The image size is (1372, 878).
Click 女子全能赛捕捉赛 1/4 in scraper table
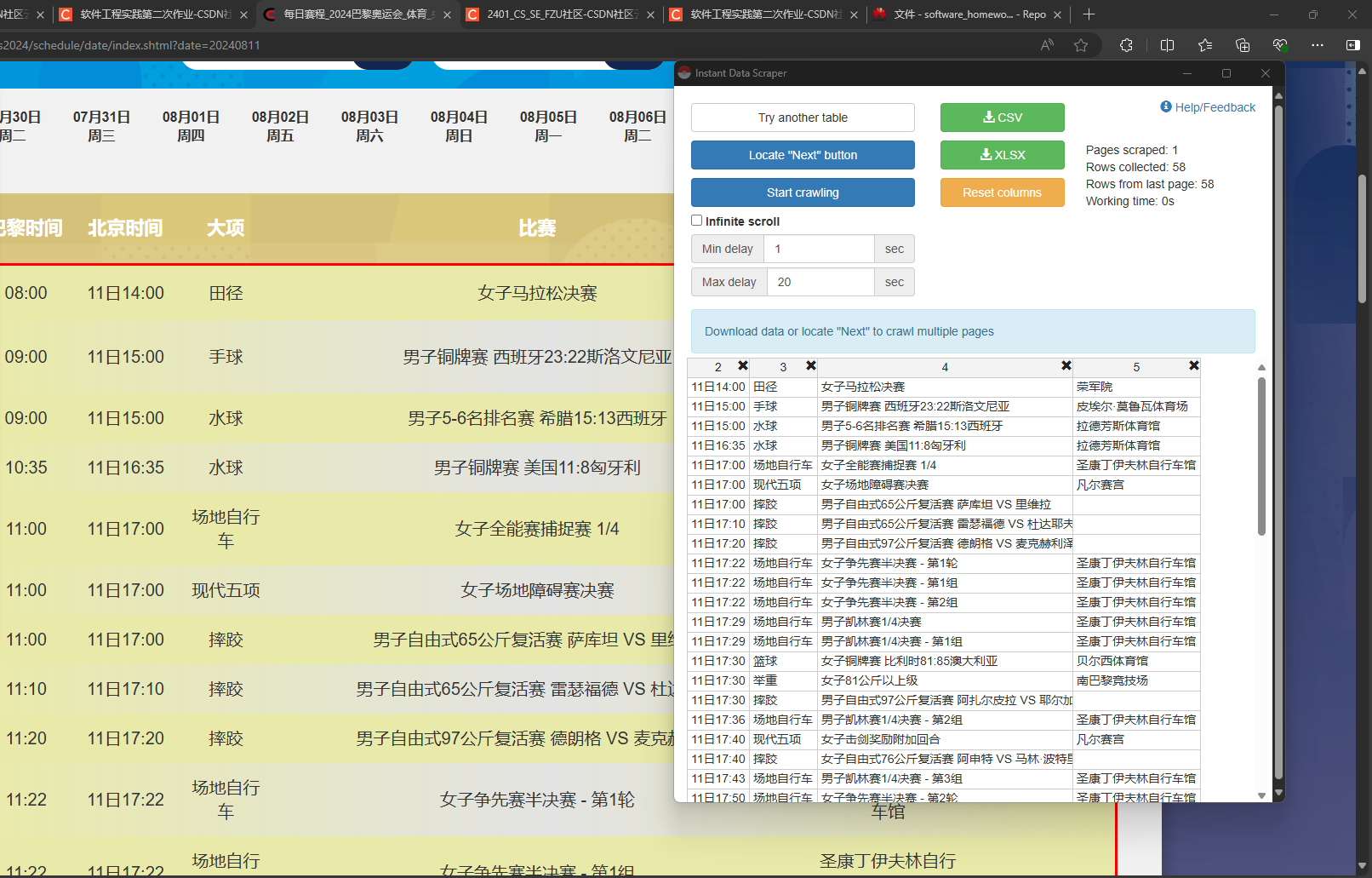pos(945,465)
